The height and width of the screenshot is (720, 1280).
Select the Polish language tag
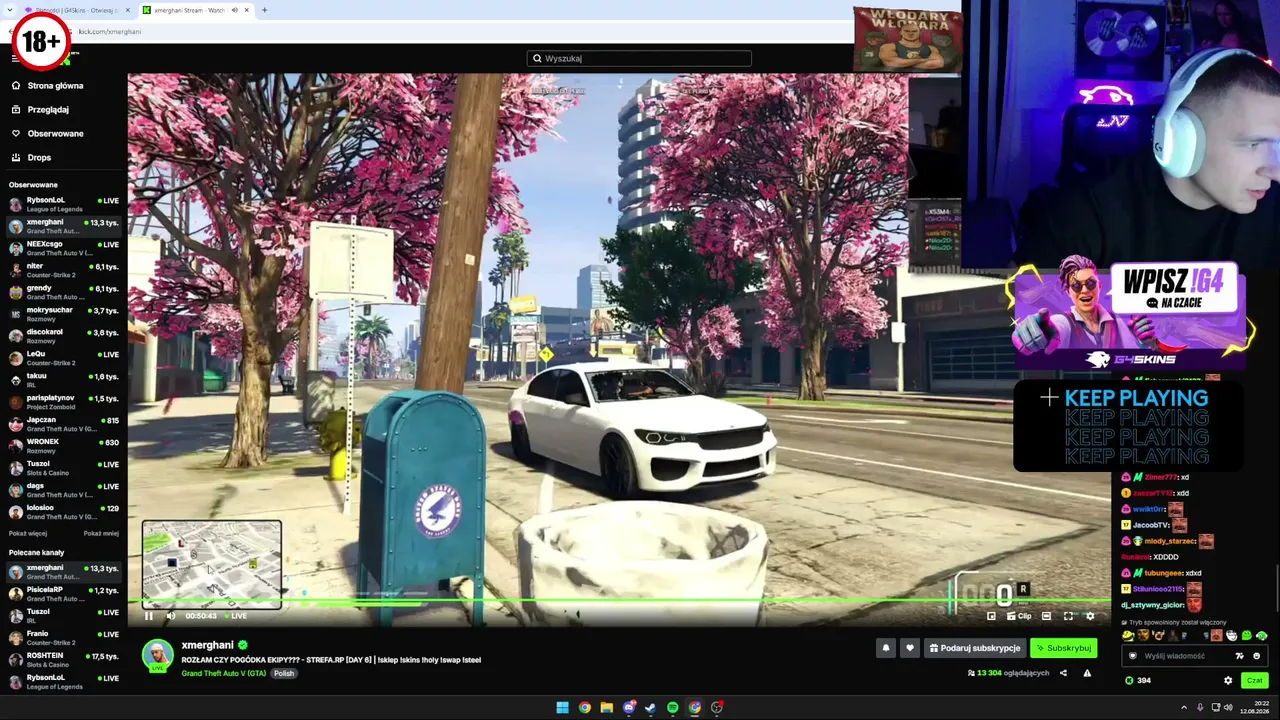[284, 673]
